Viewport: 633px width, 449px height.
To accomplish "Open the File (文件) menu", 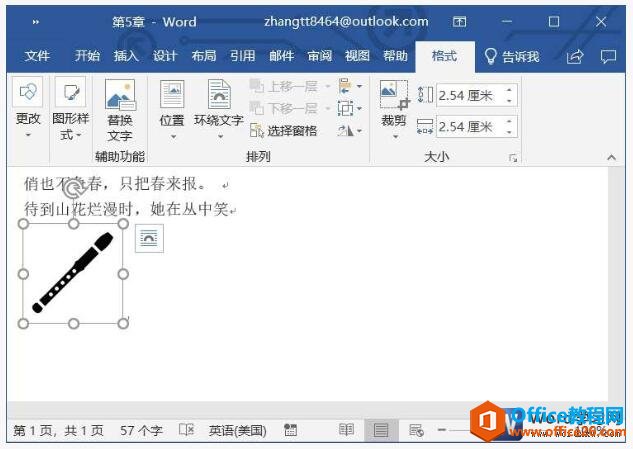I will [37, 56].
